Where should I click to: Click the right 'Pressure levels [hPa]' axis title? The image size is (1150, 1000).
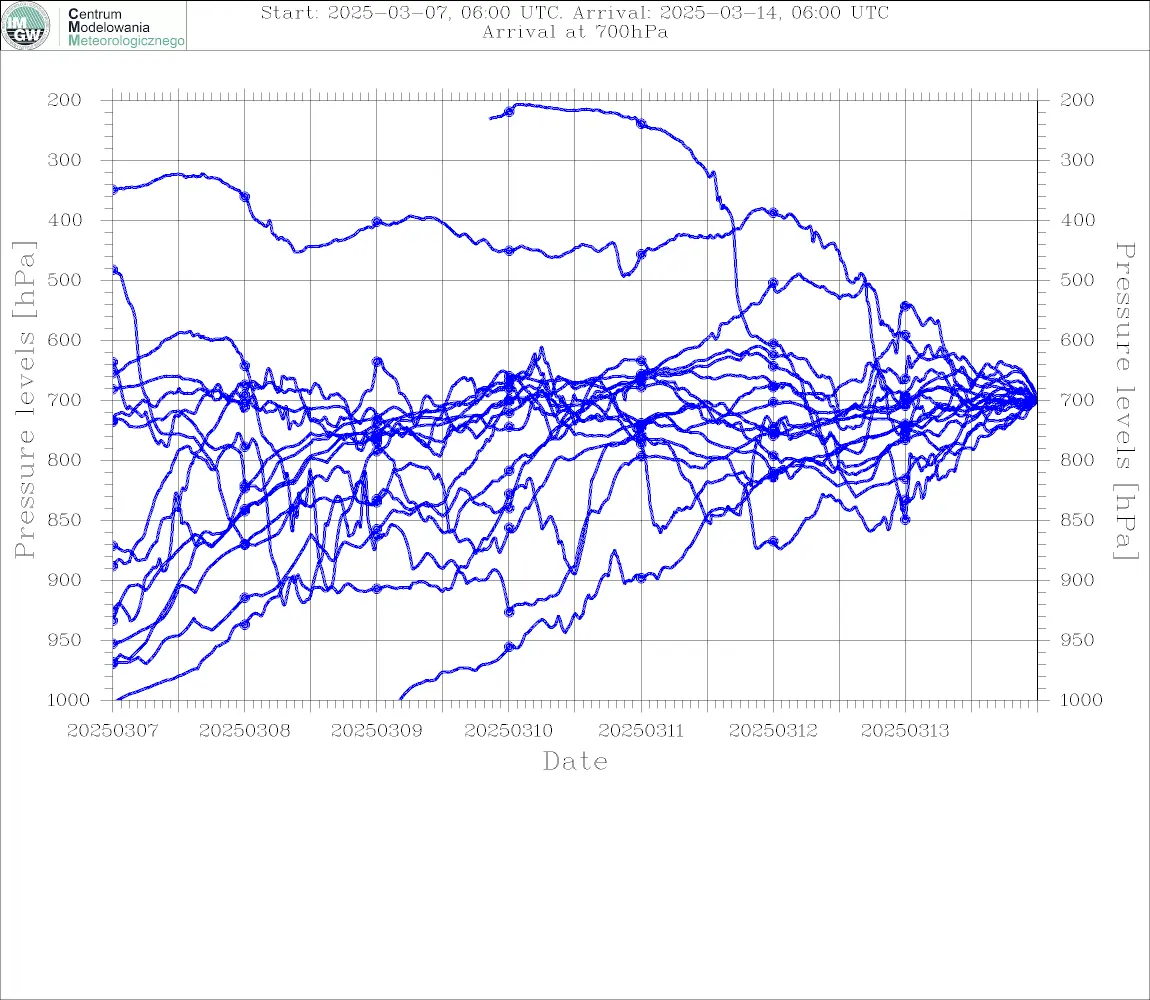coord(1125,401)
